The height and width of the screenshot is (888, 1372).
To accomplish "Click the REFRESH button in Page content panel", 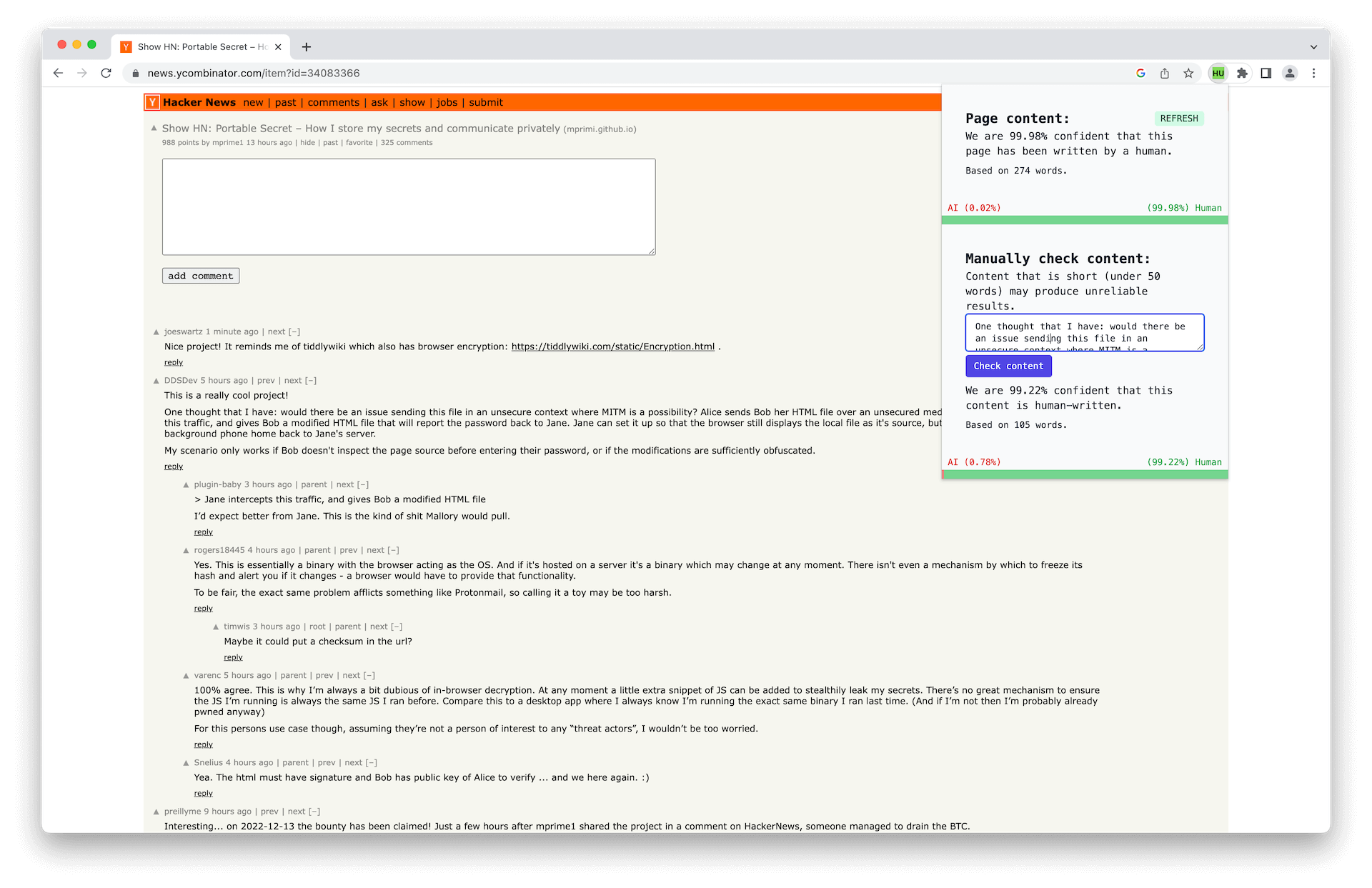I will (1179, 117).
